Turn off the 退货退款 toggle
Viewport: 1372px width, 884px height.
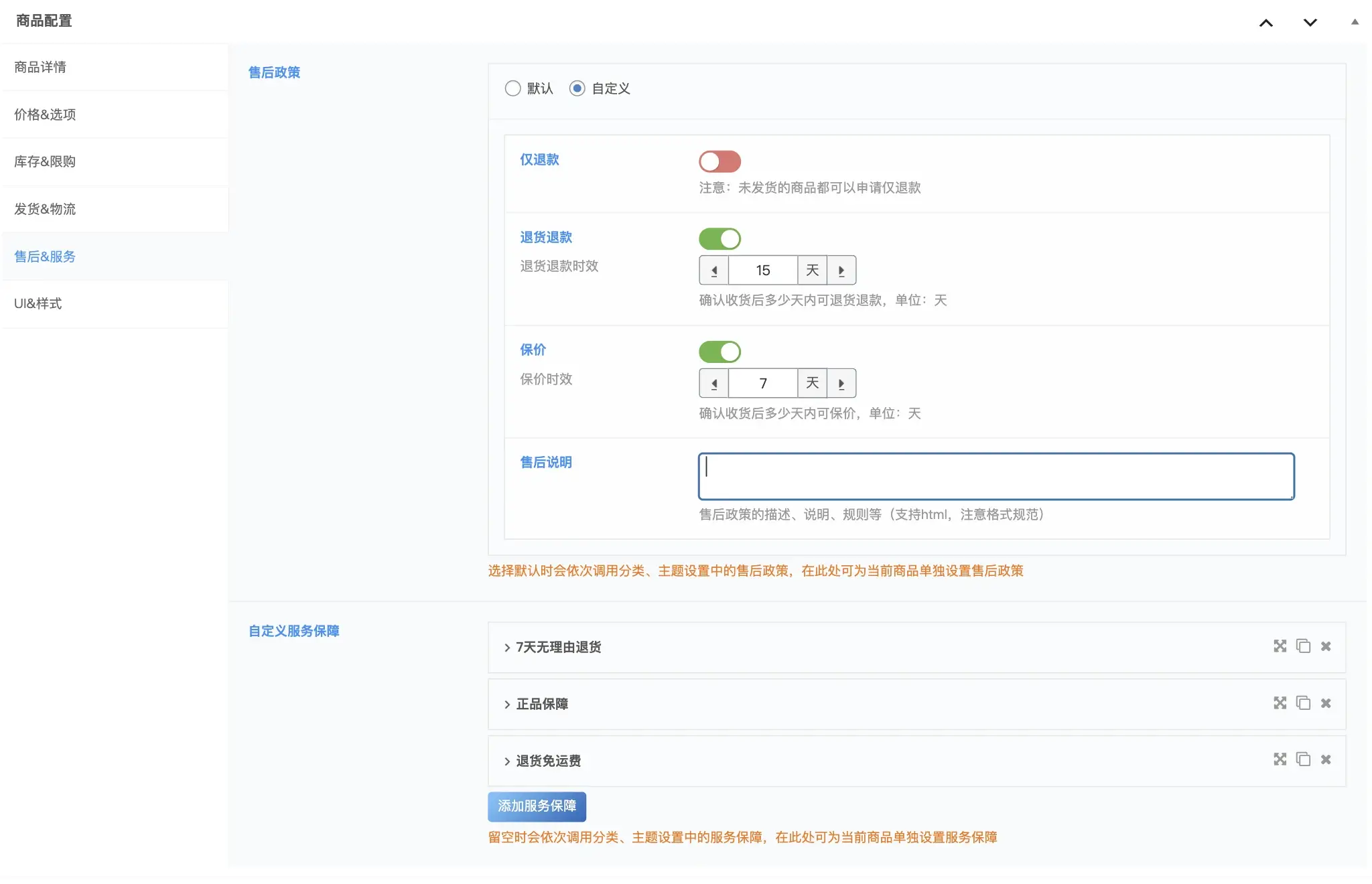click(719, 239)
